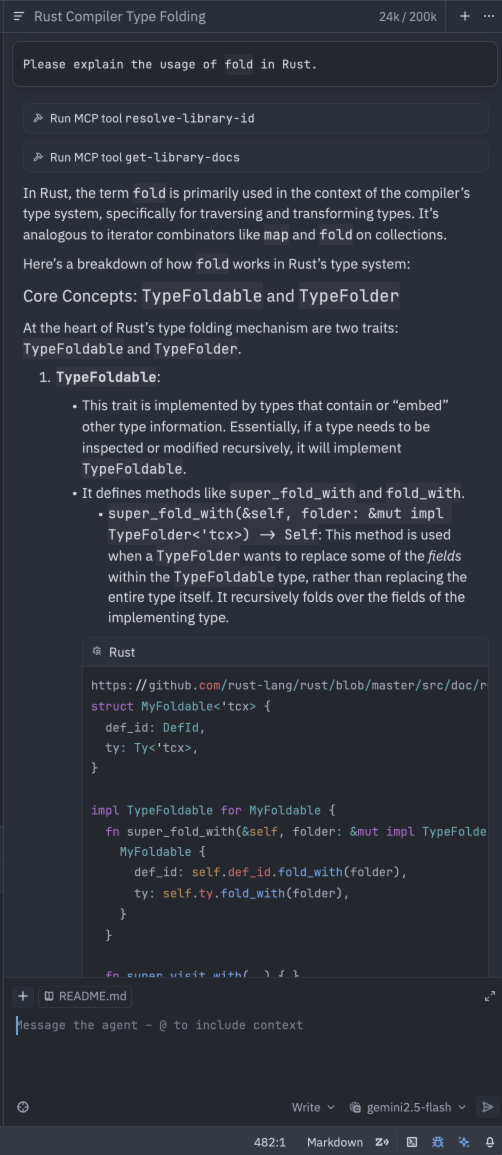This screenshot has height=1155, width=502.
Task: Expand the message editor to full size
Action: 489,997
